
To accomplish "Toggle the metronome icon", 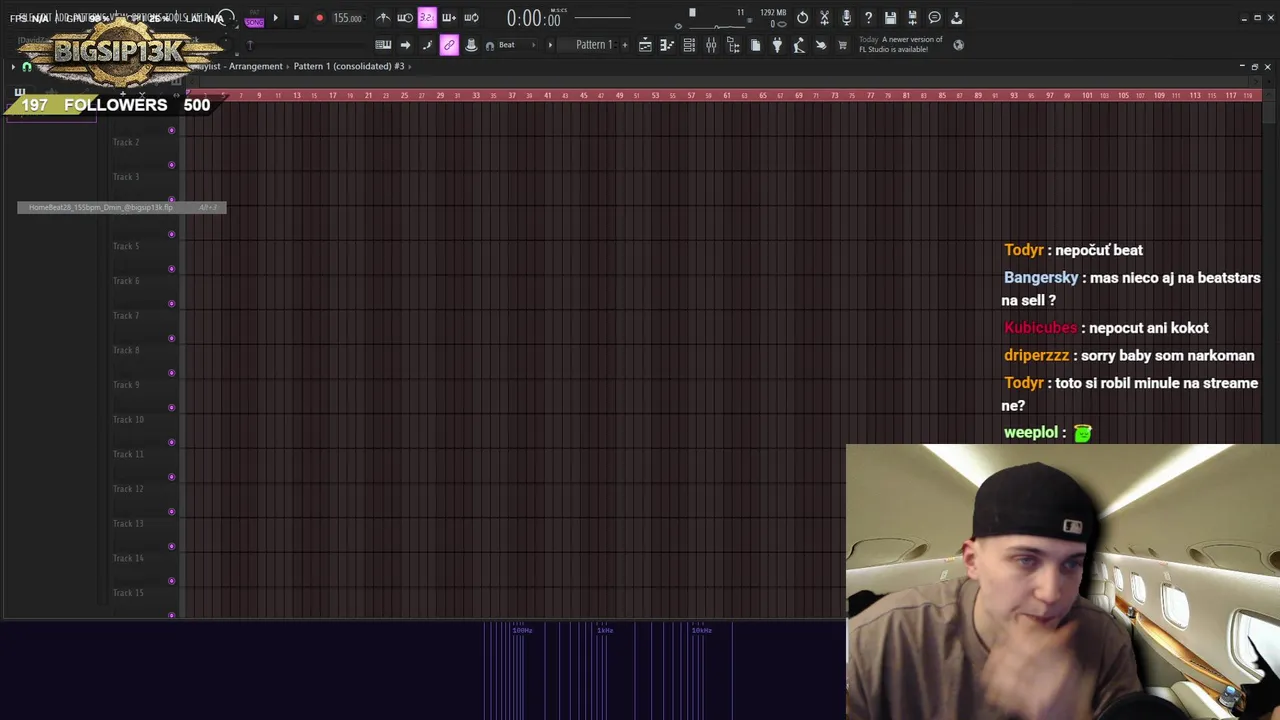I will click(383, 18).
